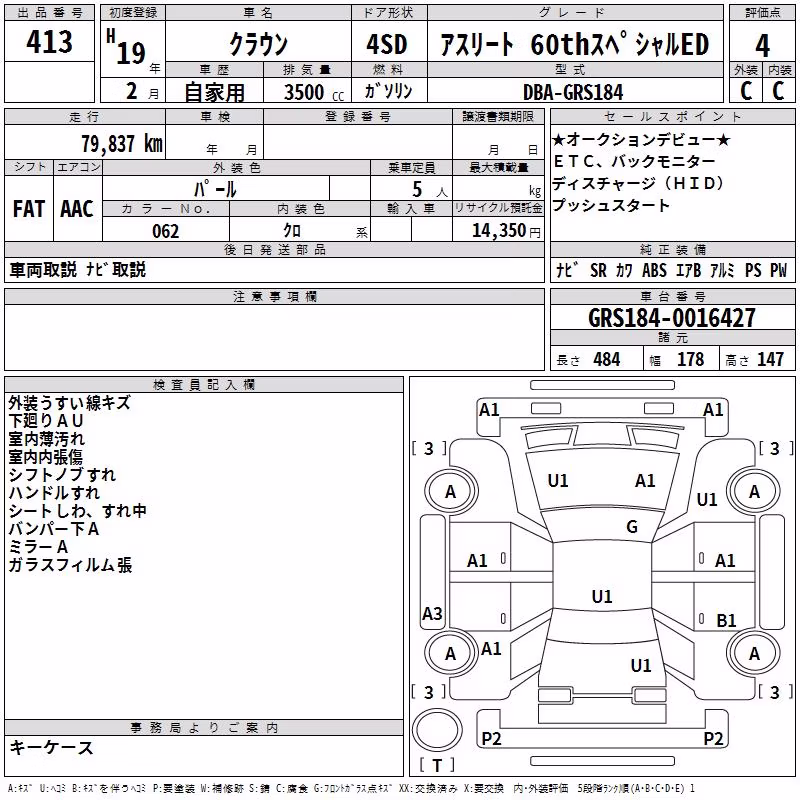Select the registration month 2 月

[142, 91]
